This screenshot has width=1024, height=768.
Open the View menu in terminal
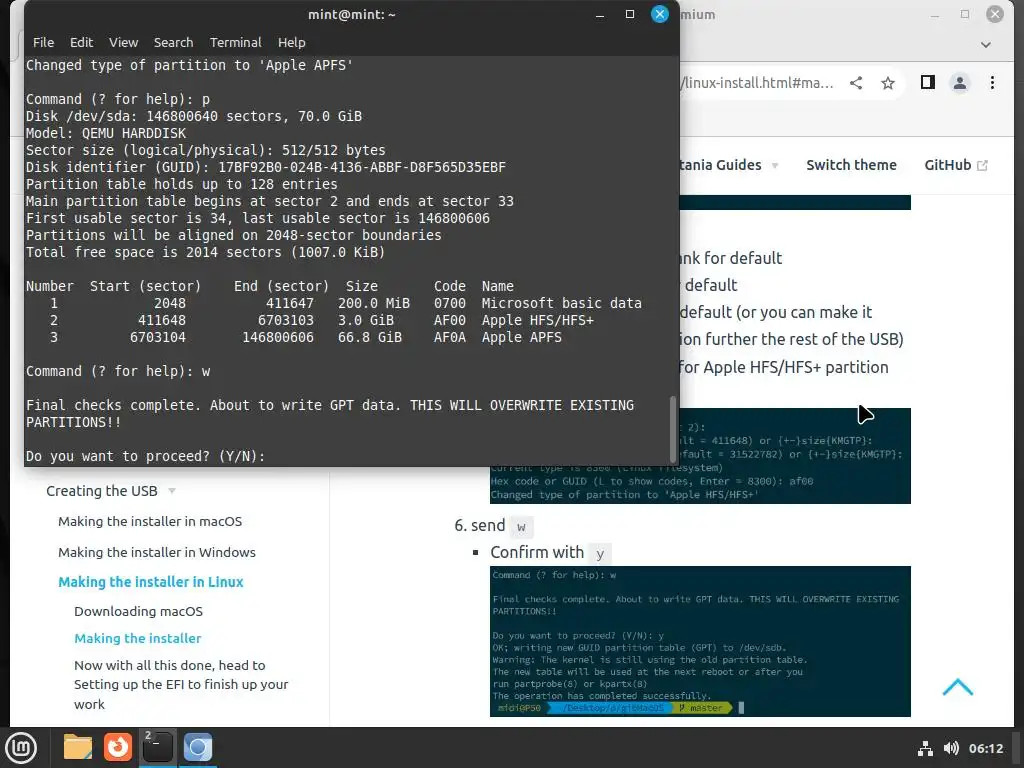coord(123,42)
